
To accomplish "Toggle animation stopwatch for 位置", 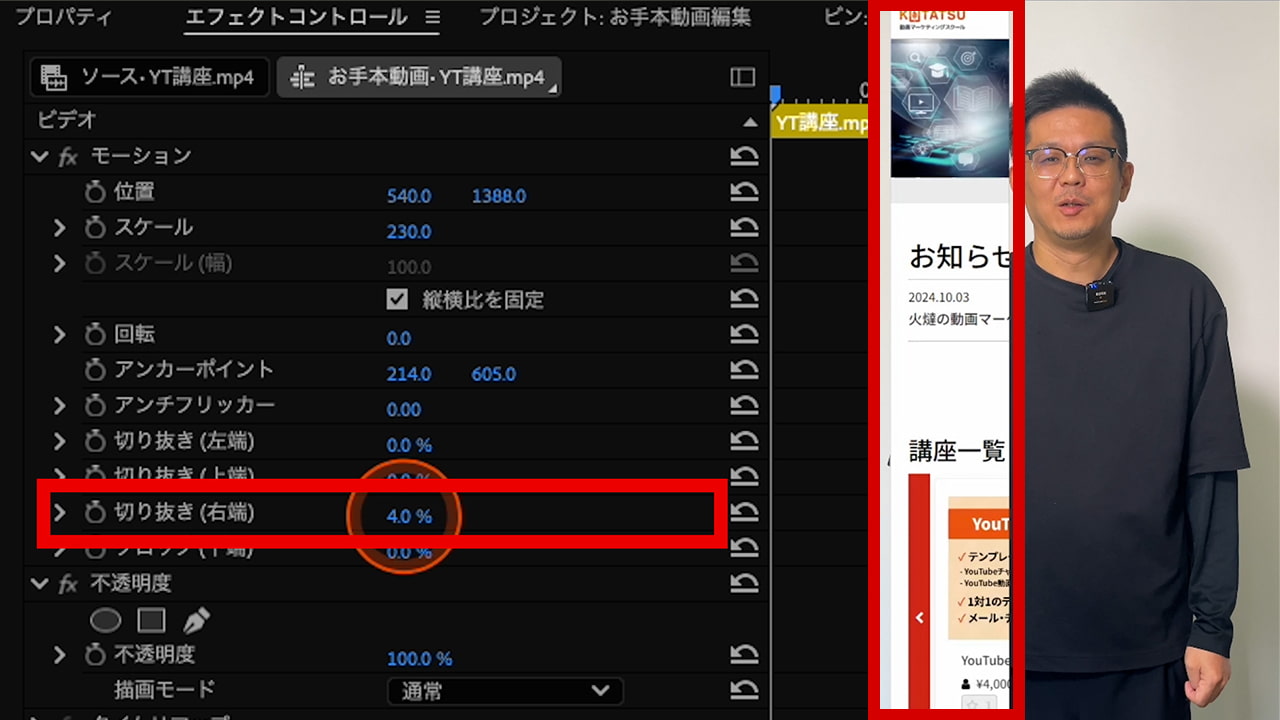I will coord(95,192).
